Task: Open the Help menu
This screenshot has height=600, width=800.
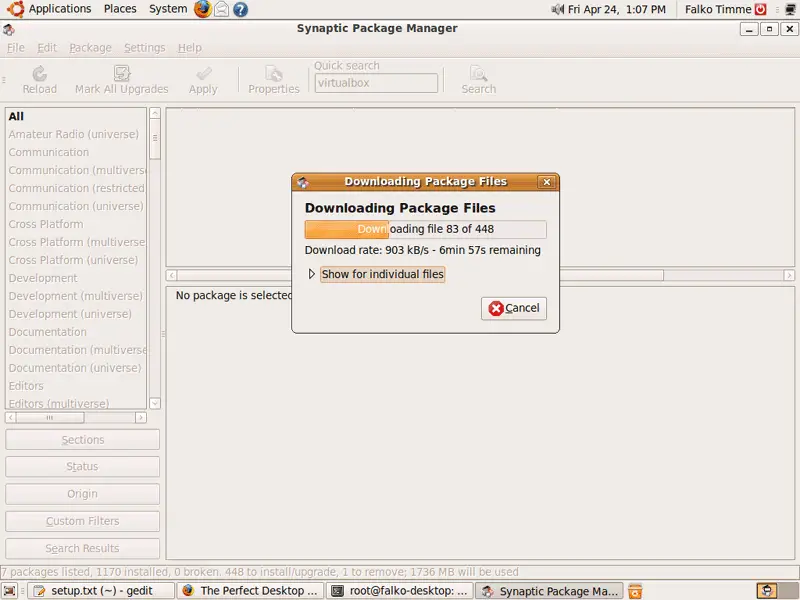Action: click(x=189, y=48)
